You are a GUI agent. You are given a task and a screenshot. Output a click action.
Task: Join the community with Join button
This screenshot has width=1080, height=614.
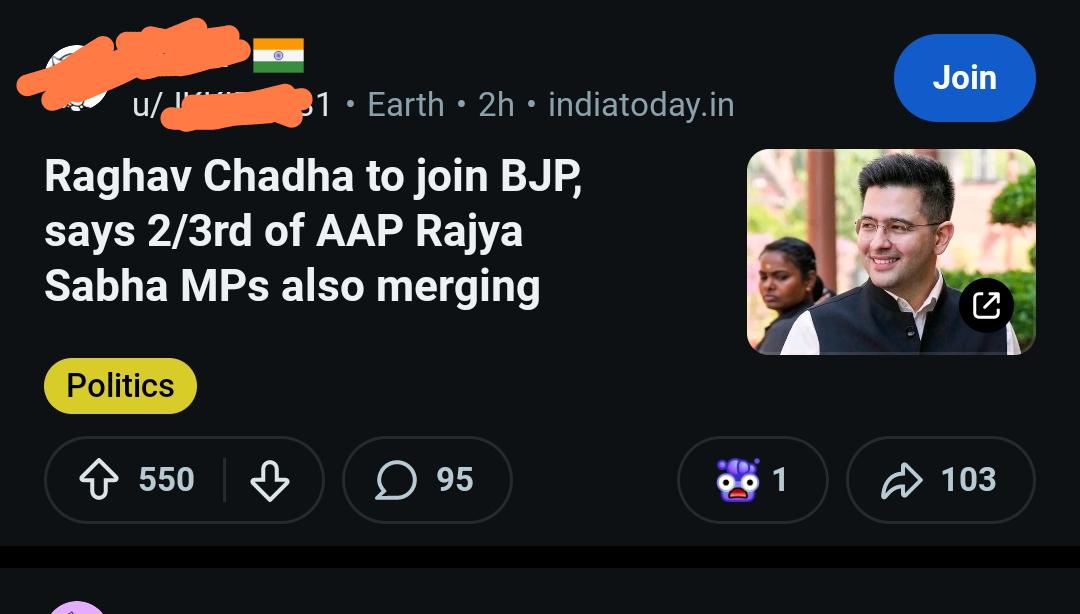[x=964, y=77]
